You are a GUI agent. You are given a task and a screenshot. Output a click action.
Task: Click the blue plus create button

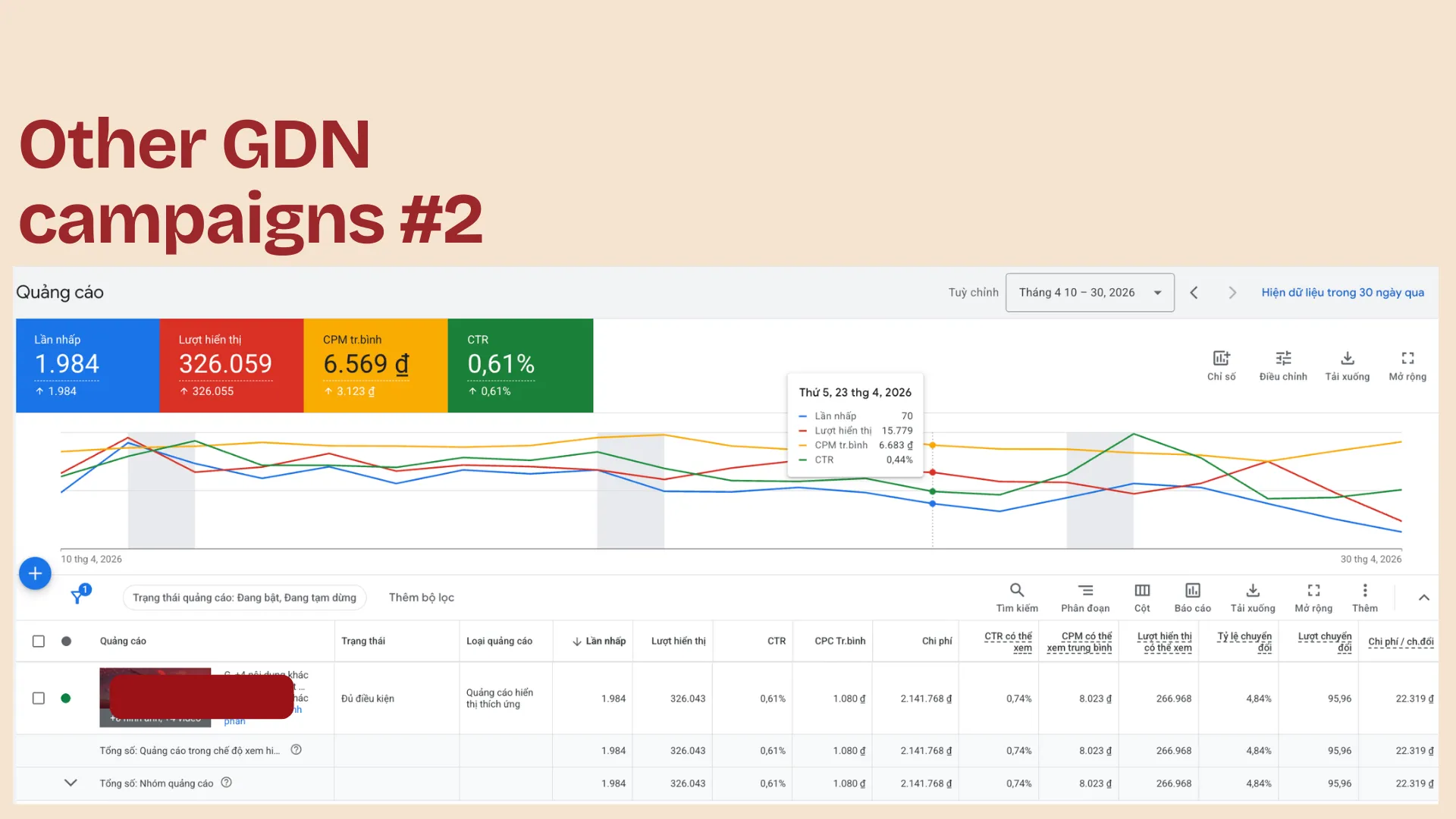pos(35,574)
